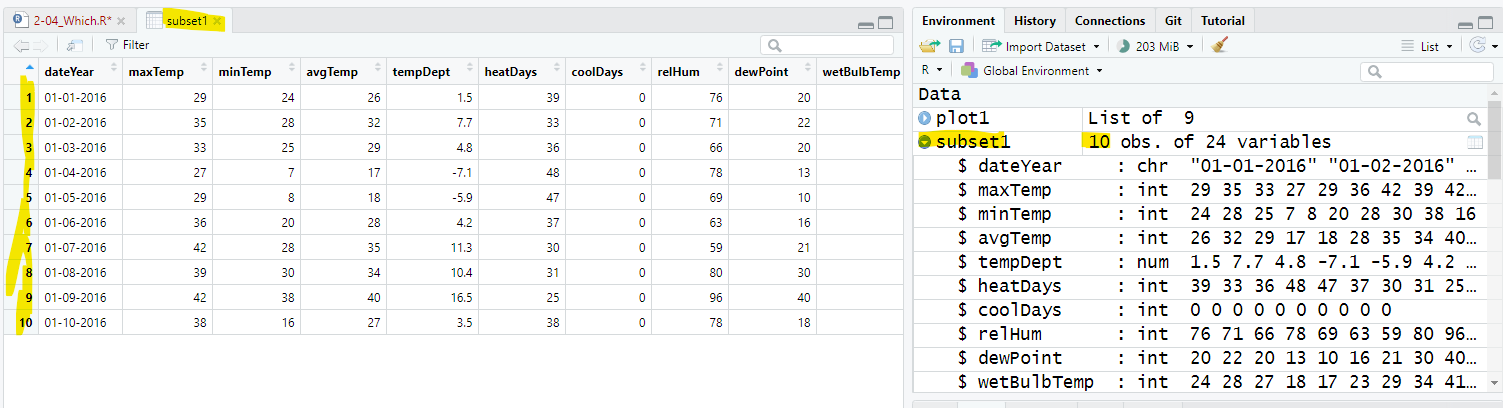Maximize the Environment pane
Image resolution: width=1503 pixels, height=408 pixels.
[1486, 22]
